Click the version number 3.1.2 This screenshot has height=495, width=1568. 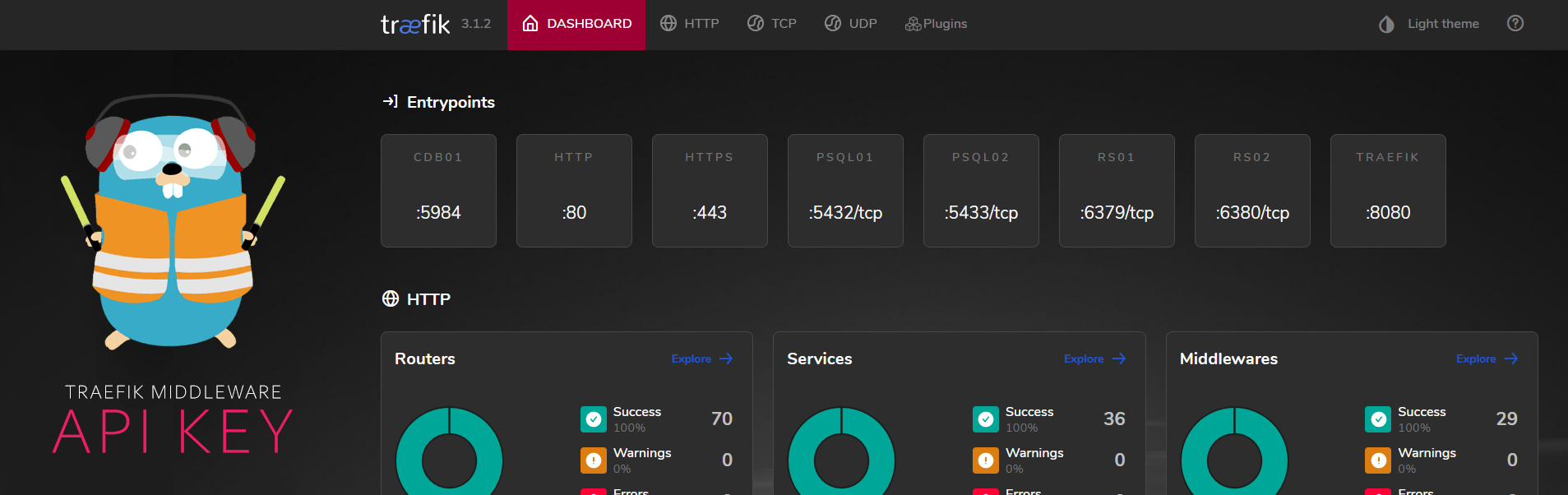point(476,24)
